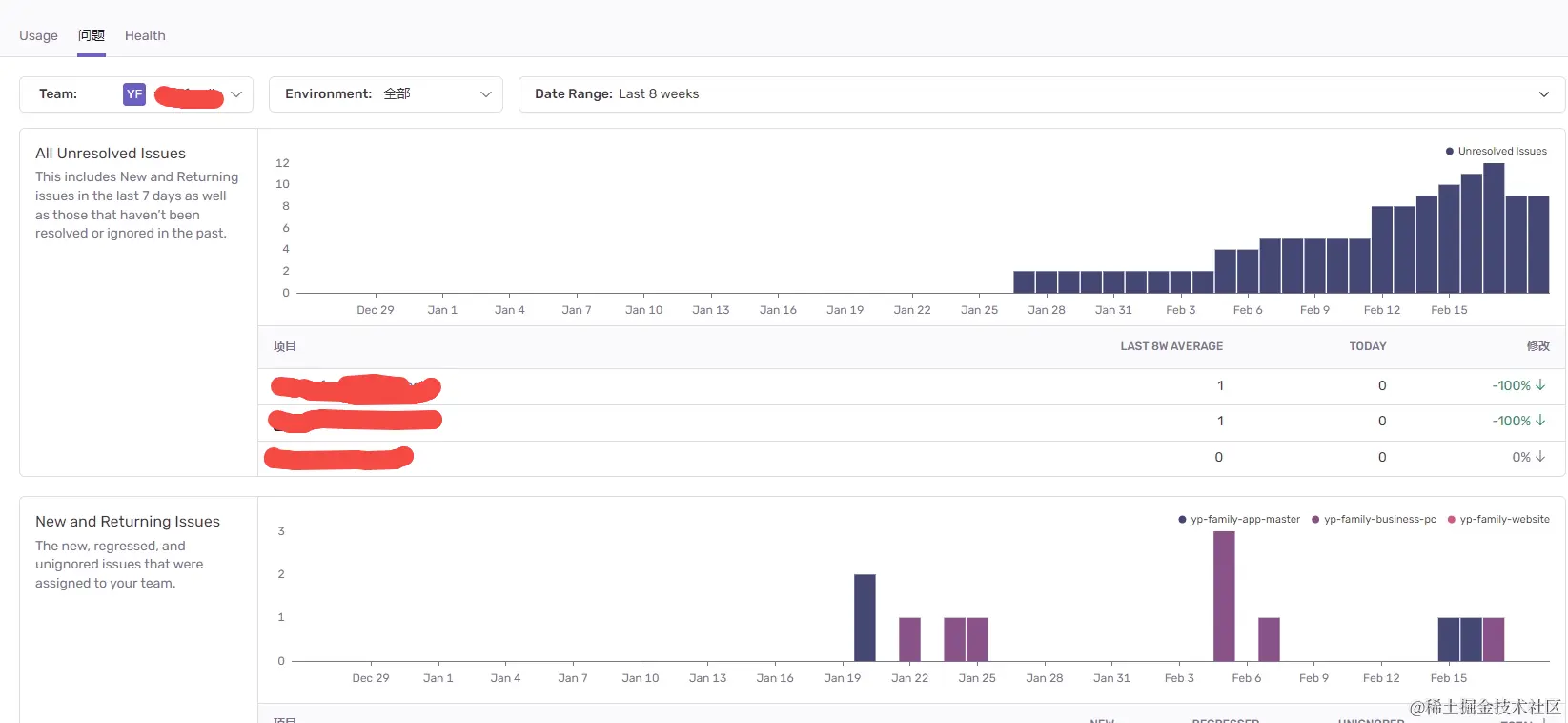The image size is (1568, 723).
Task: Click the All Unresolved Issues heading
Action: 111,154
